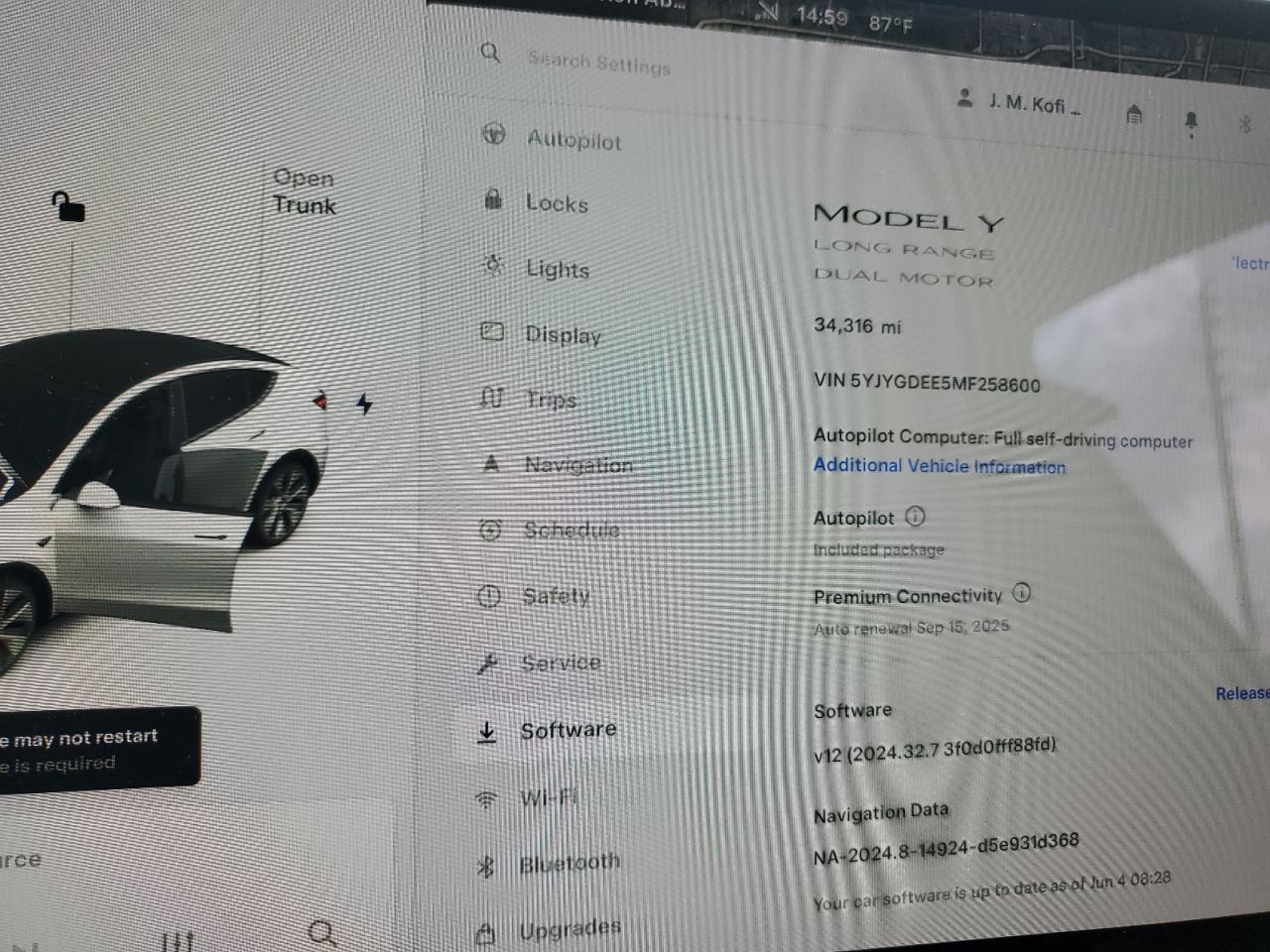Open the Trips settings menu
1270x952 pixels.
[x=528, y=400]
